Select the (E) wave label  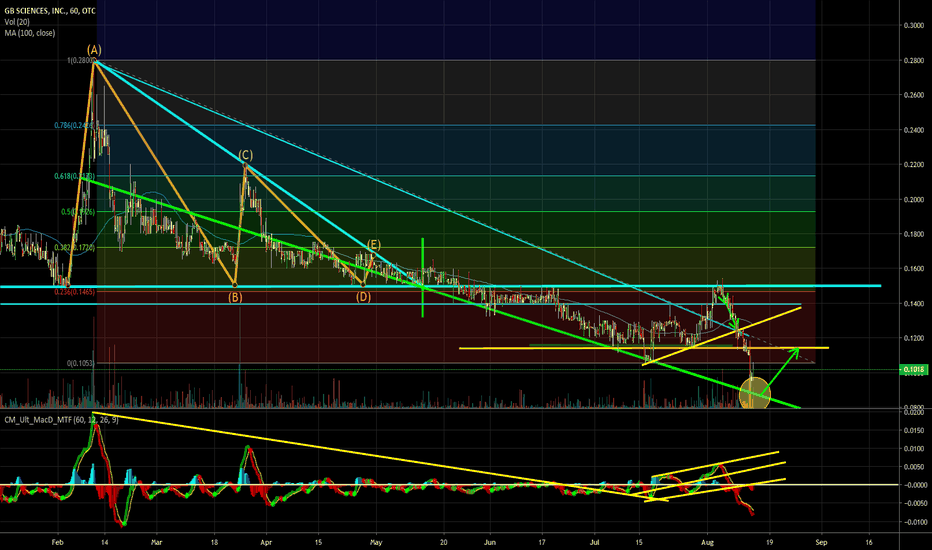[373, 245]
